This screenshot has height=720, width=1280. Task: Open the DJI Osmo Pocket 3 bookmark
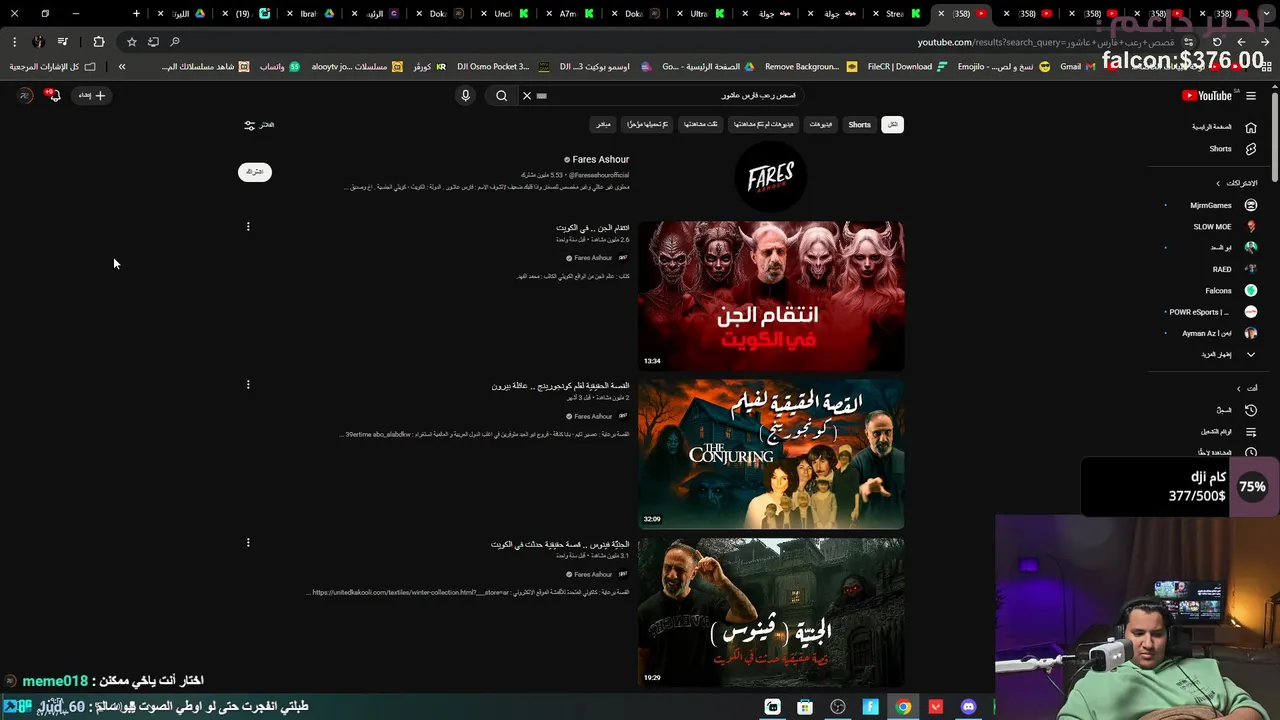tap(502, 67)
